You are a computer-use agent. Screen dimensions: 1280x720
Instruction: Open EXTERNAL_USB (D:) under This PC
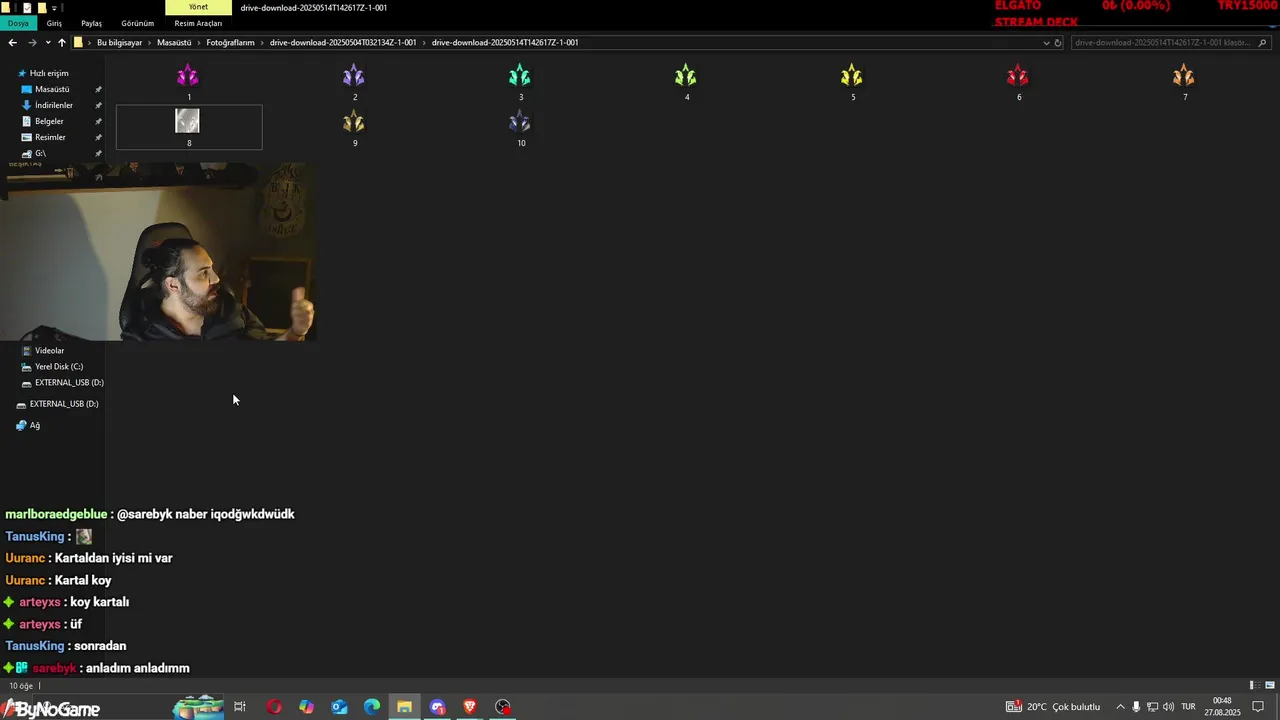69,383
